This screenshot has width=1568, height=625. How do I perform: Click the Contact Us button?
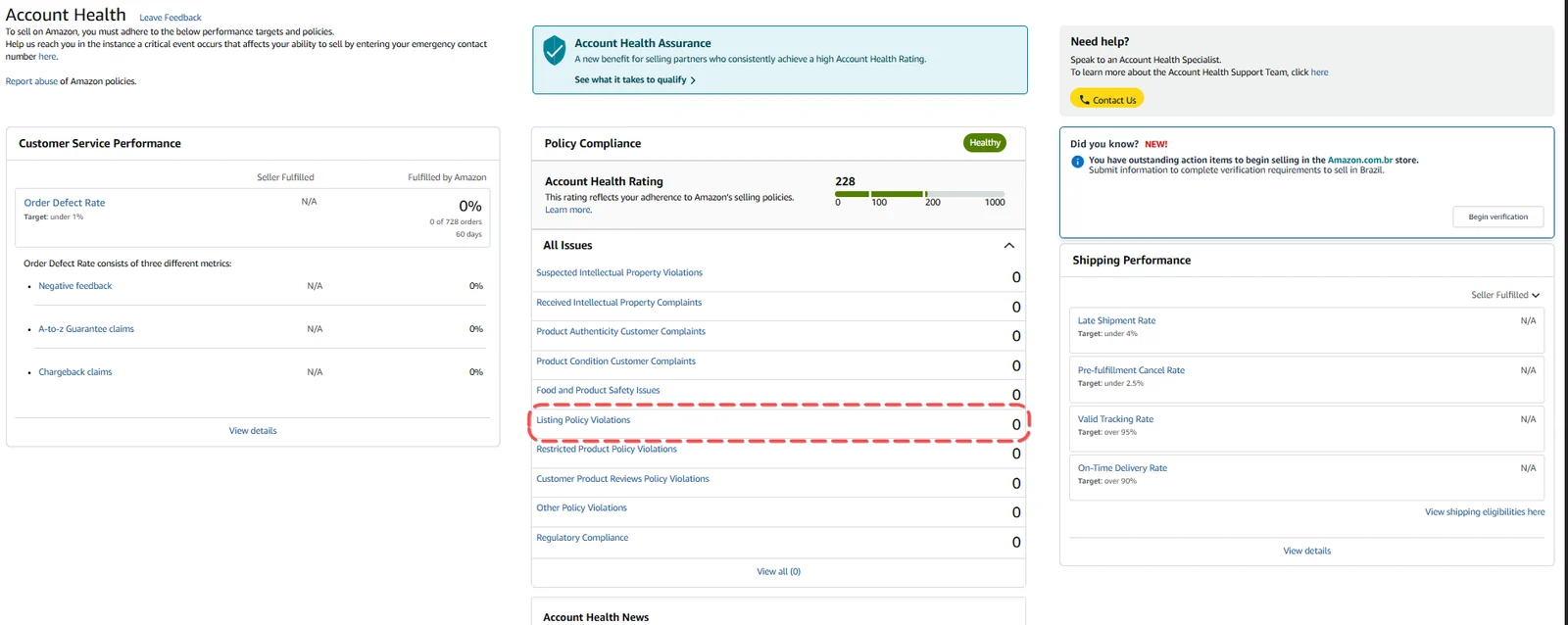[1106, 99]
